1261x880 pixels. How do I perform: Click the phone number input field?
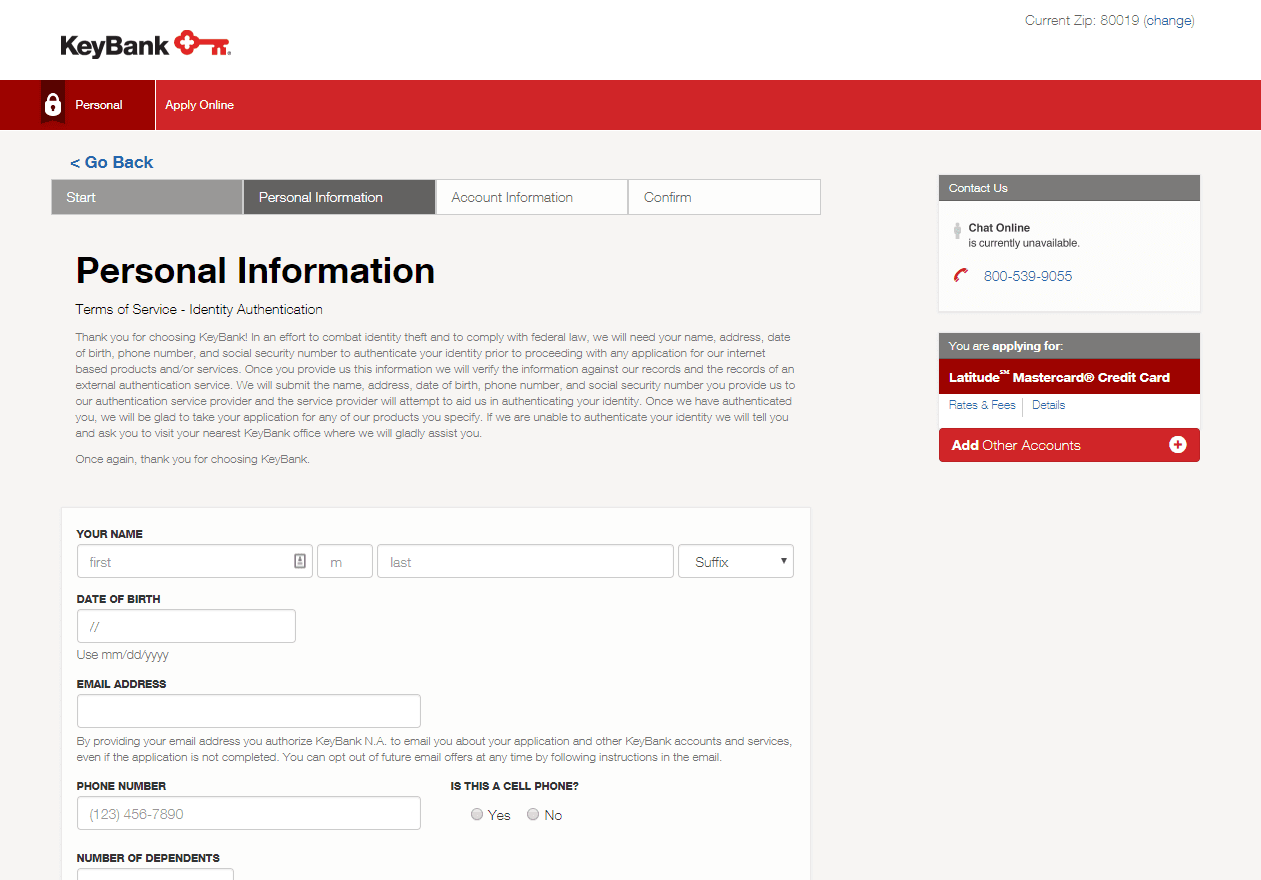coord(248,813)
